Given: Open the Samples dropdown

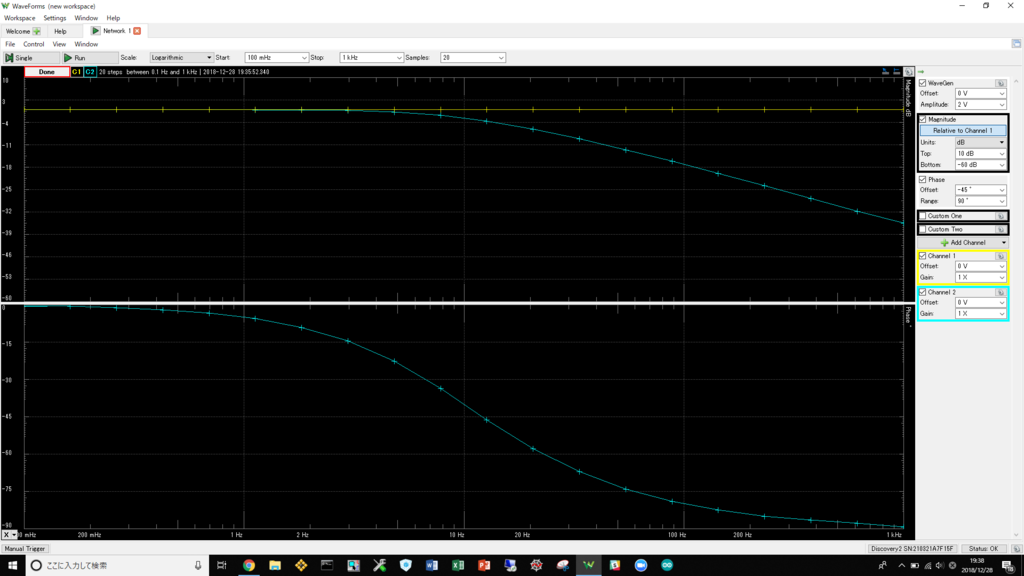Looking at the screenshot, I should click(473, 57).
